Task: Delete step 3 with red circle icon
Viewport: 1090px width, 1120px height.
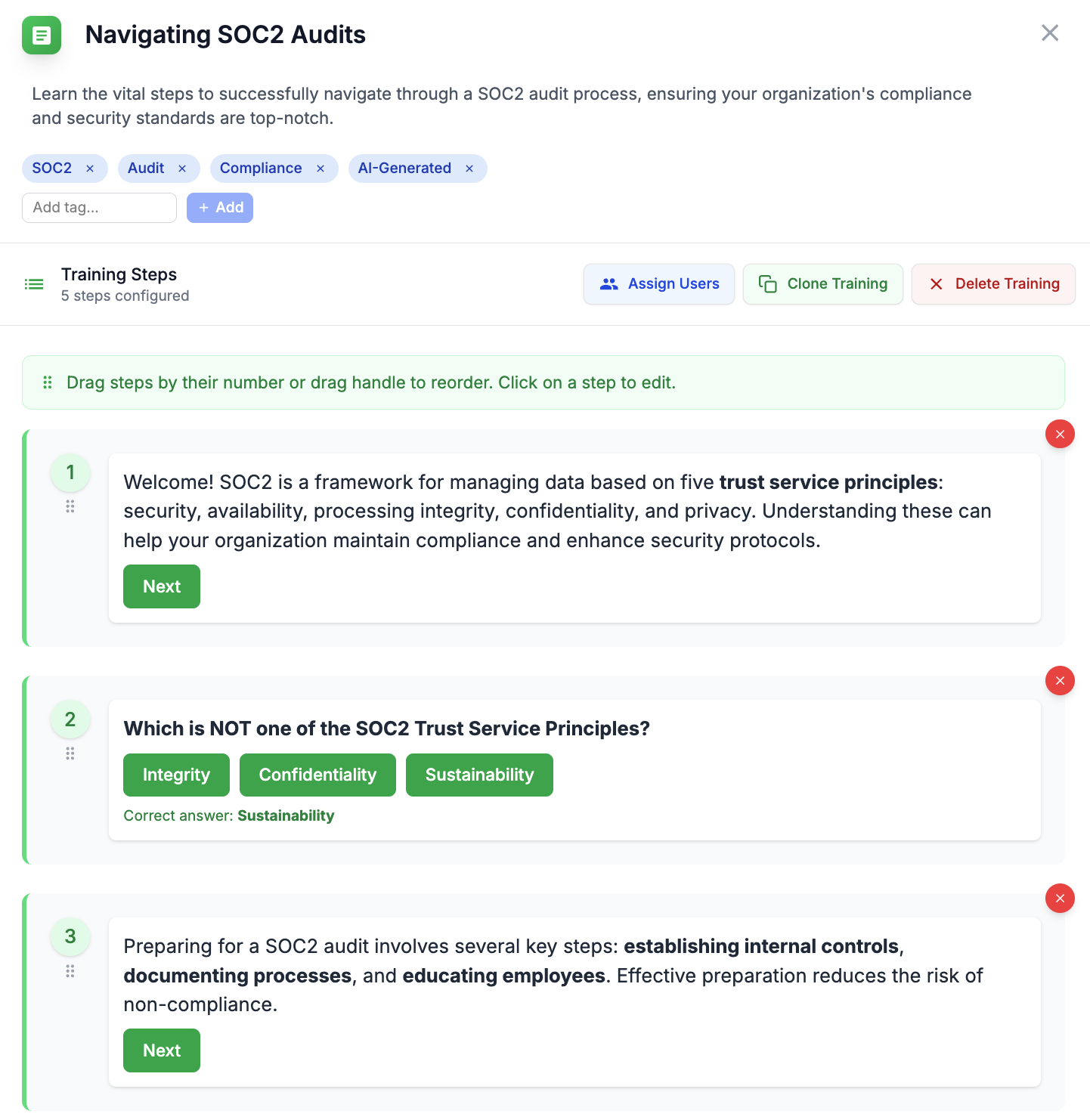Action: click(1060, 898)
